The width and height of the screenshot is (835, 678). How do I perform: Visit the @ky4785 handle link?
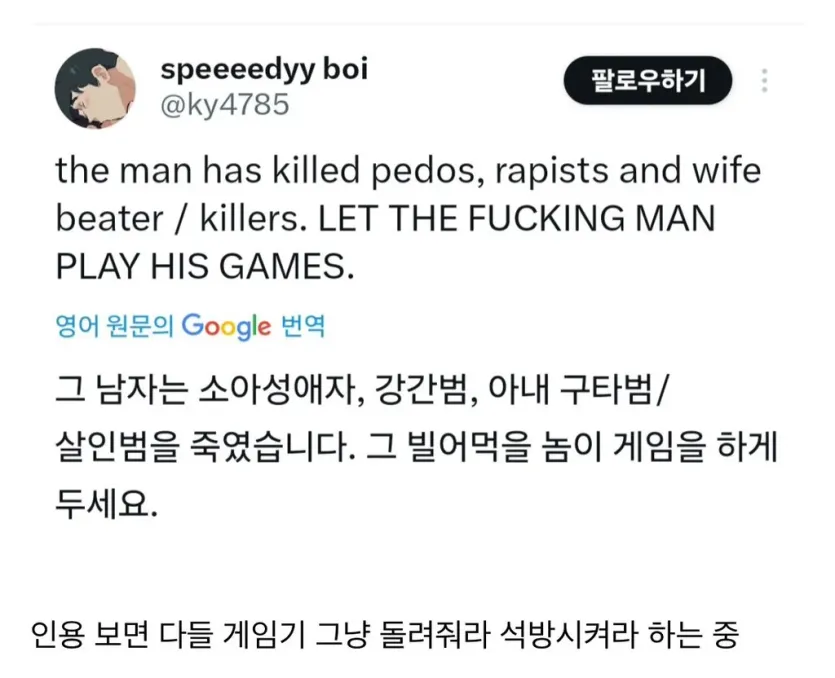pyautogui.click(x=224, y=104)
